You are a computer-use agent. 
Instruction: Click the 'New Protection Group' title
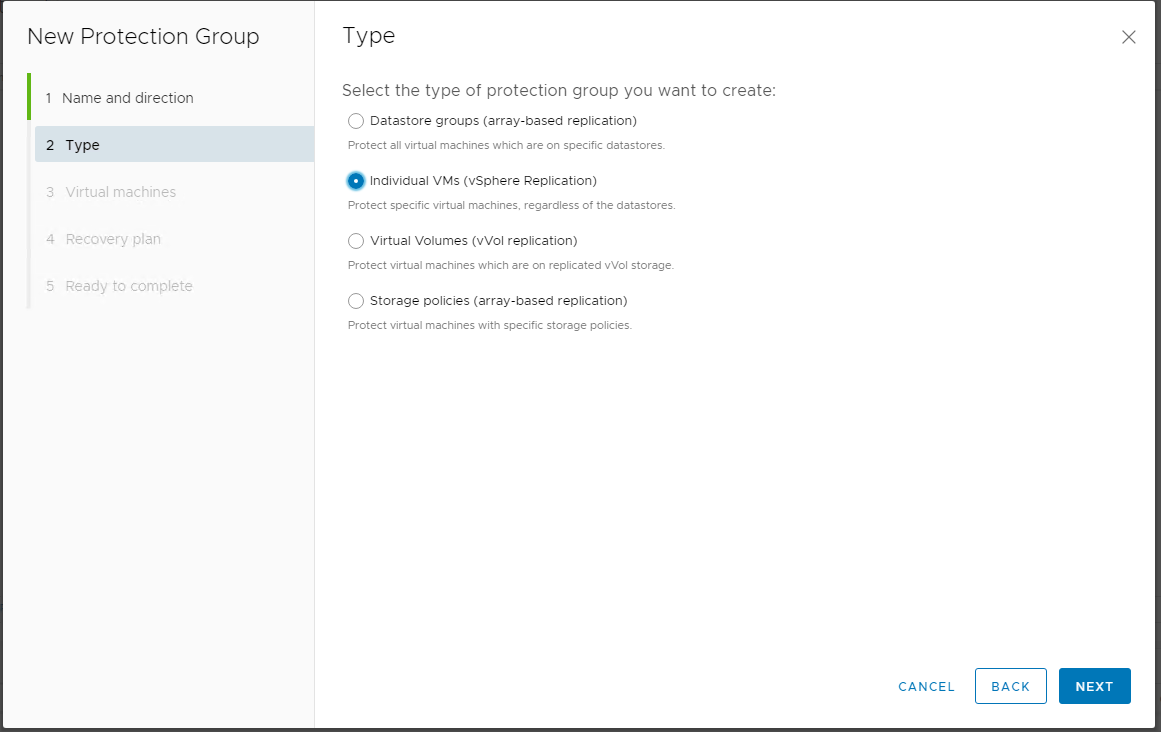pyautogui.click(x=143, y=36)
